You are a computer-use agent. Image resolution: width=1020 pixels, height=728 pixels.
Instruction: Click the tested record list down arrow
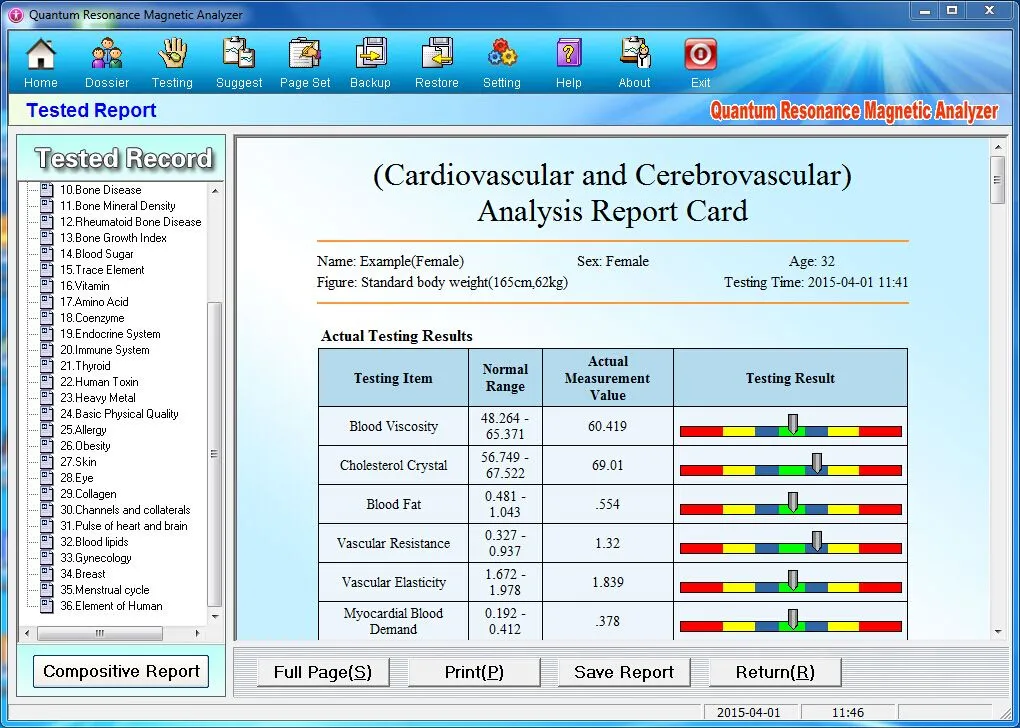[x=215, y=618]
